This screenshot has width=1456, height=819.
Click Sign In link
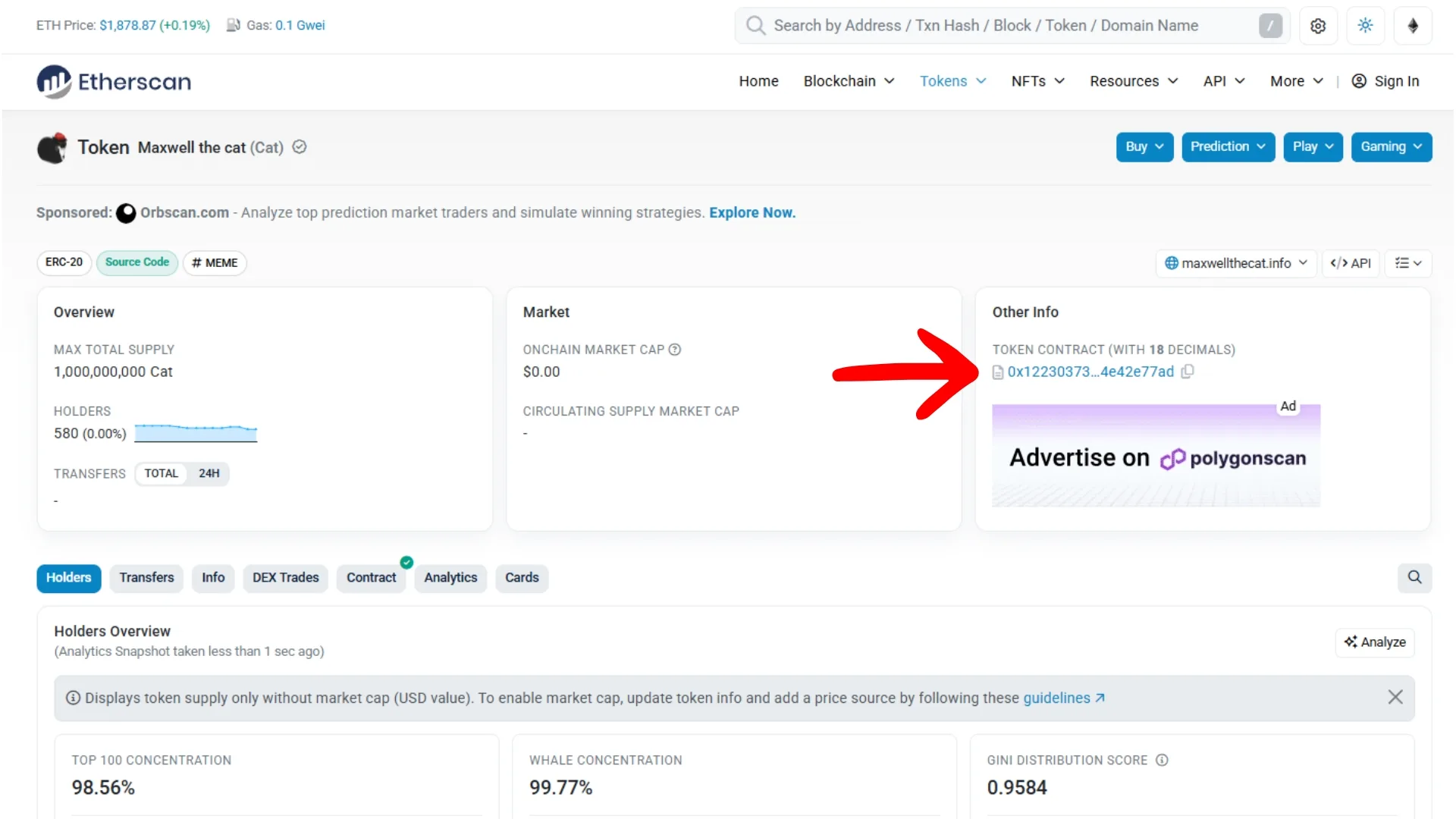(x=1396, y=81)
